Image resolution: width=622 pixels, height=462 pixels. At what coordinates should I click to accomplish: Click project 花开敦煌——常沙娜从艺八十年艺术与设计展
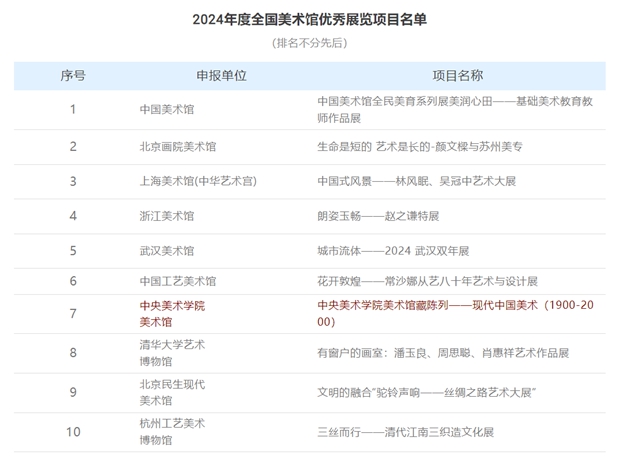tap(427, 281)
